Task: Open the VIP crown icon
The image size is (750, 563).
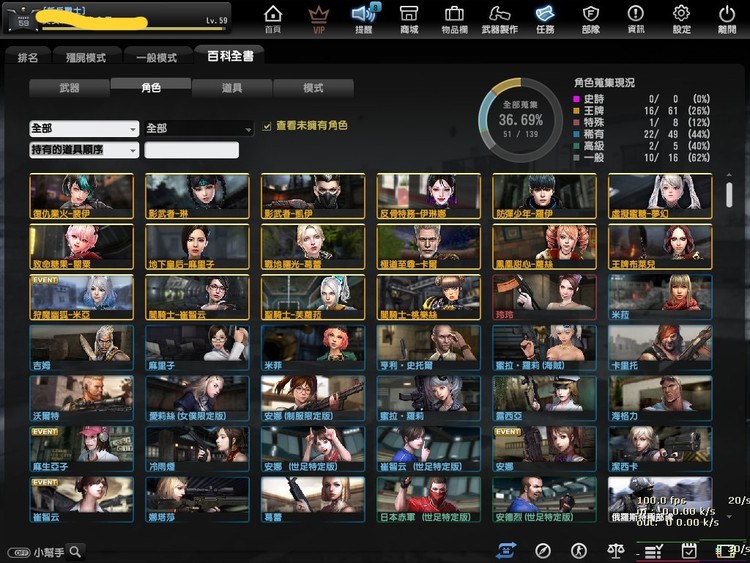Action: [x=318, y=19]
